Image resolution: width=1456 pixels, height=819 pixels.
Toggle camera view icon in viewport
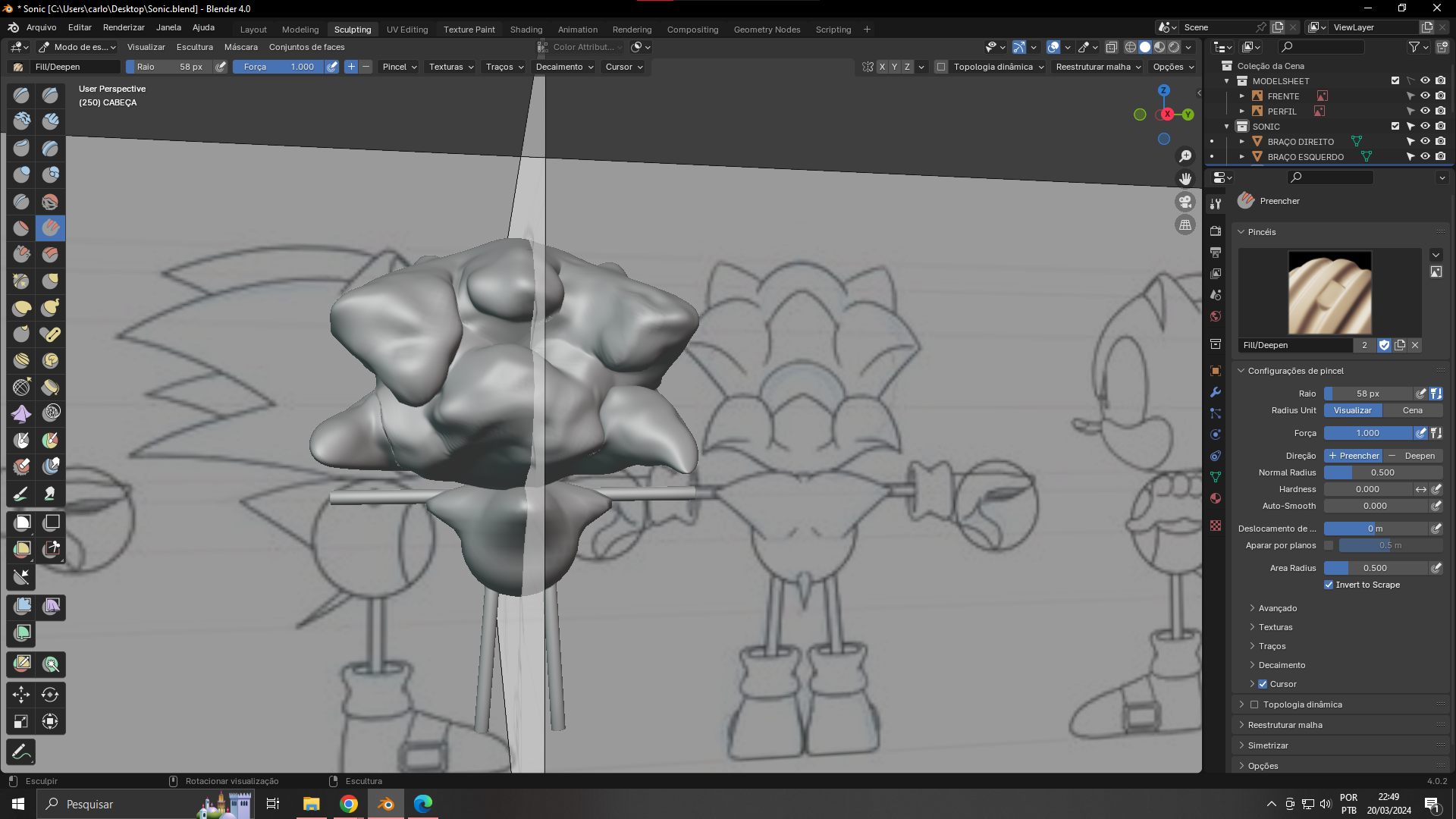(1185, 202)
